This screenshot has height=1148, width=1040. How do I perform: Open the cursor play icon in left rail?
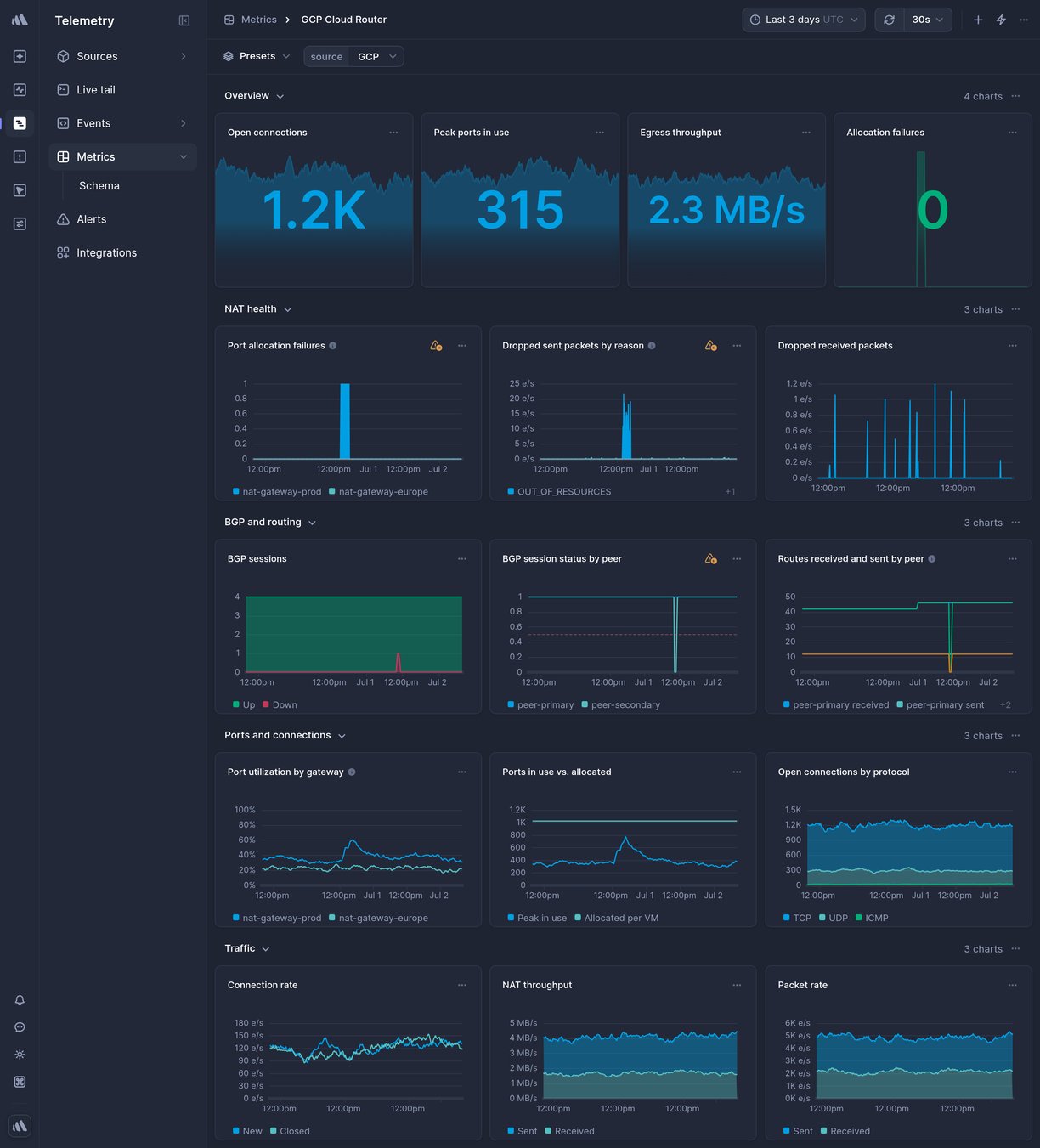coord(20,190)
